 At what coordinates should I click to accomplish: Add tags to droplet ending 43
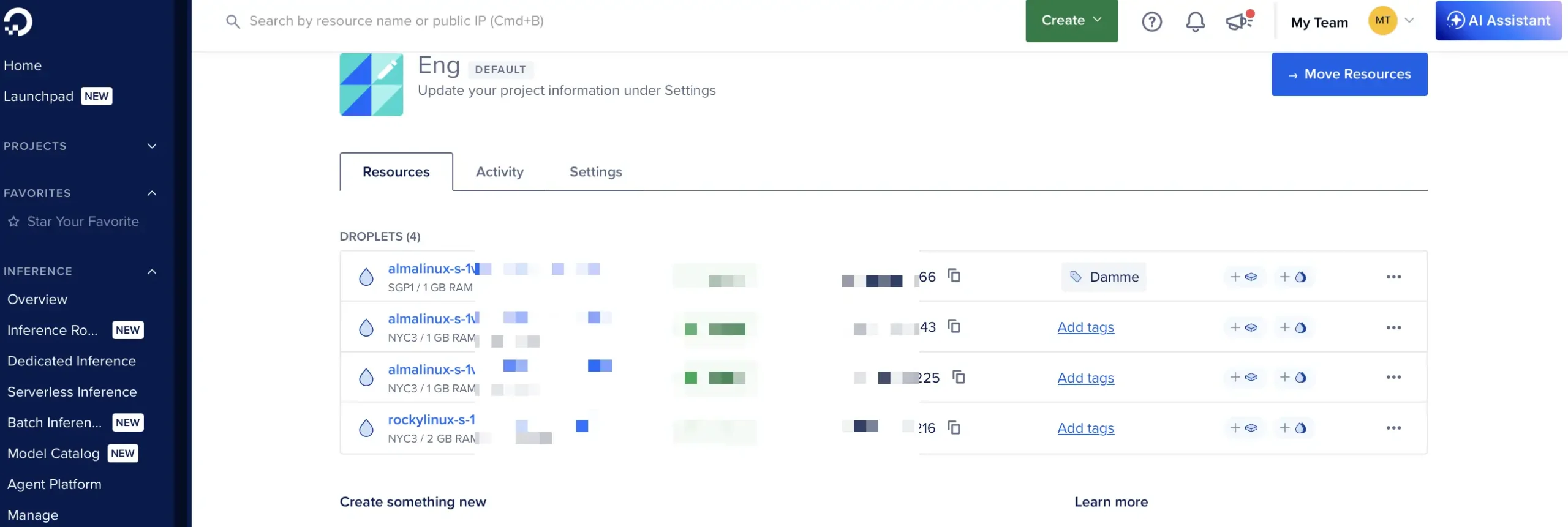[x=1085, y=327]
